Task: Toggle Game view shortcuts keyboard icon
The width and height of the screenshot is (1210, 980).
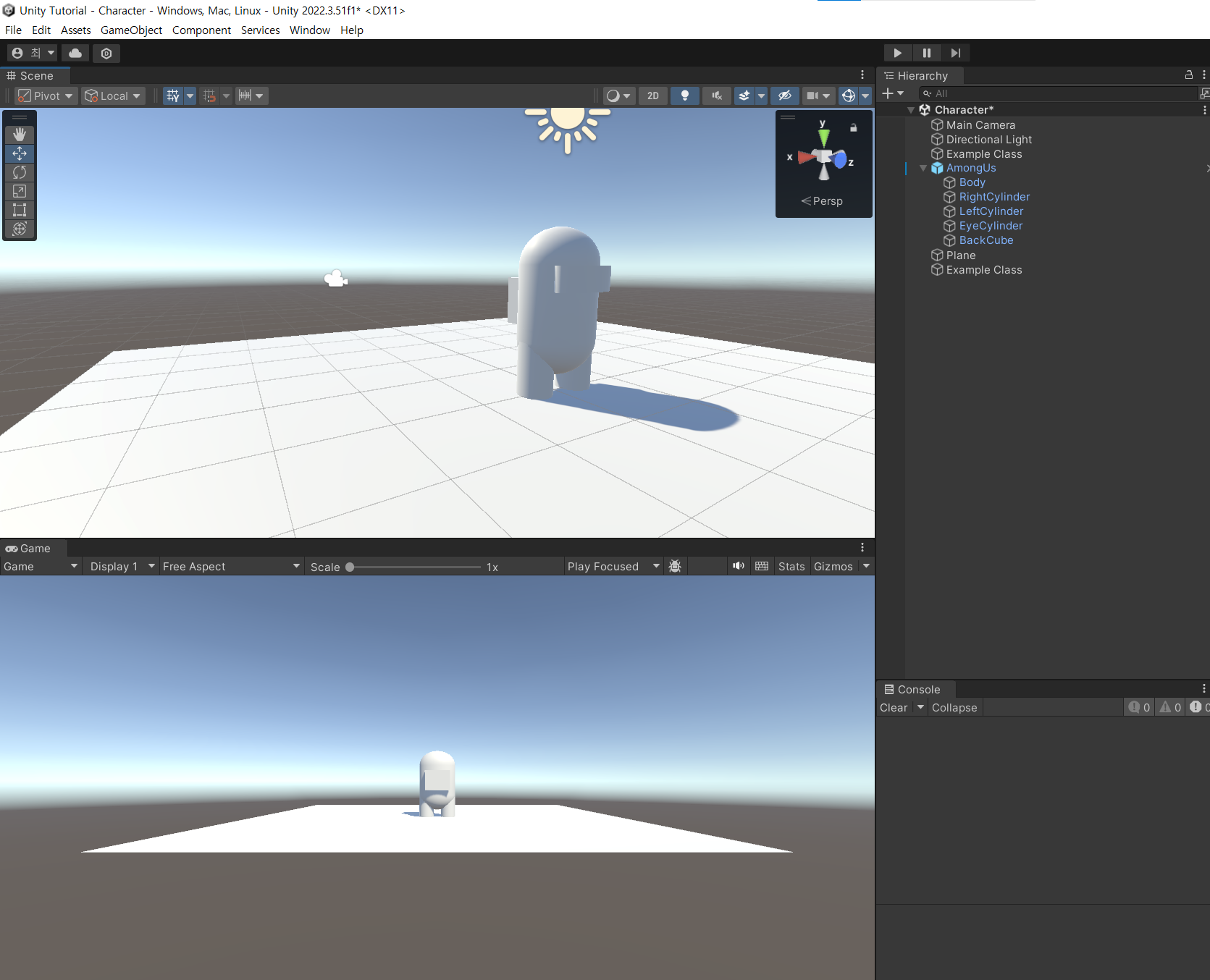Action: point(762,567)
